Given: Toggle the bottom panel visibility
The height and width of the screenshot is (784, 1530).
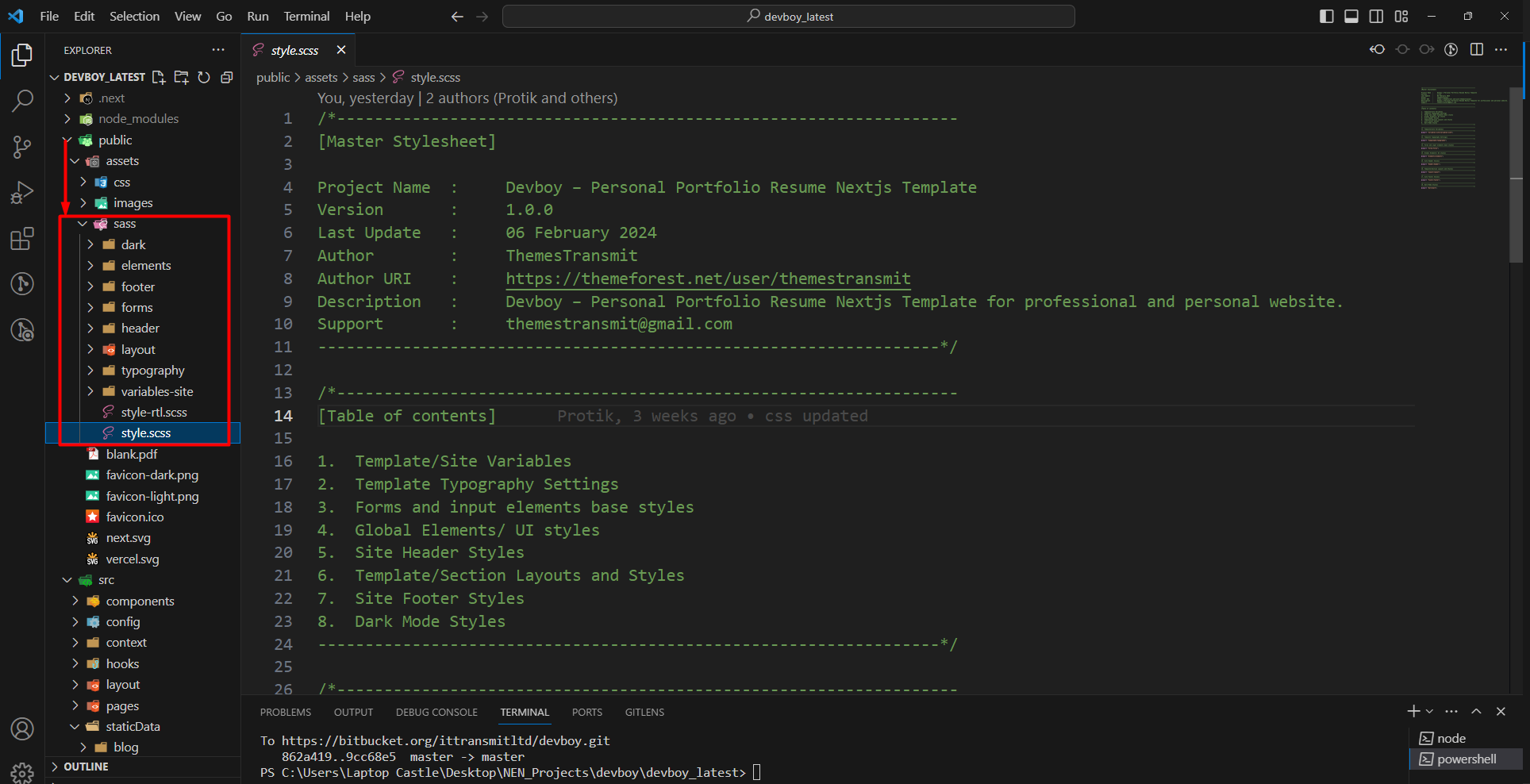Looking at the screenshot, I should click(x=1351, y=17).
